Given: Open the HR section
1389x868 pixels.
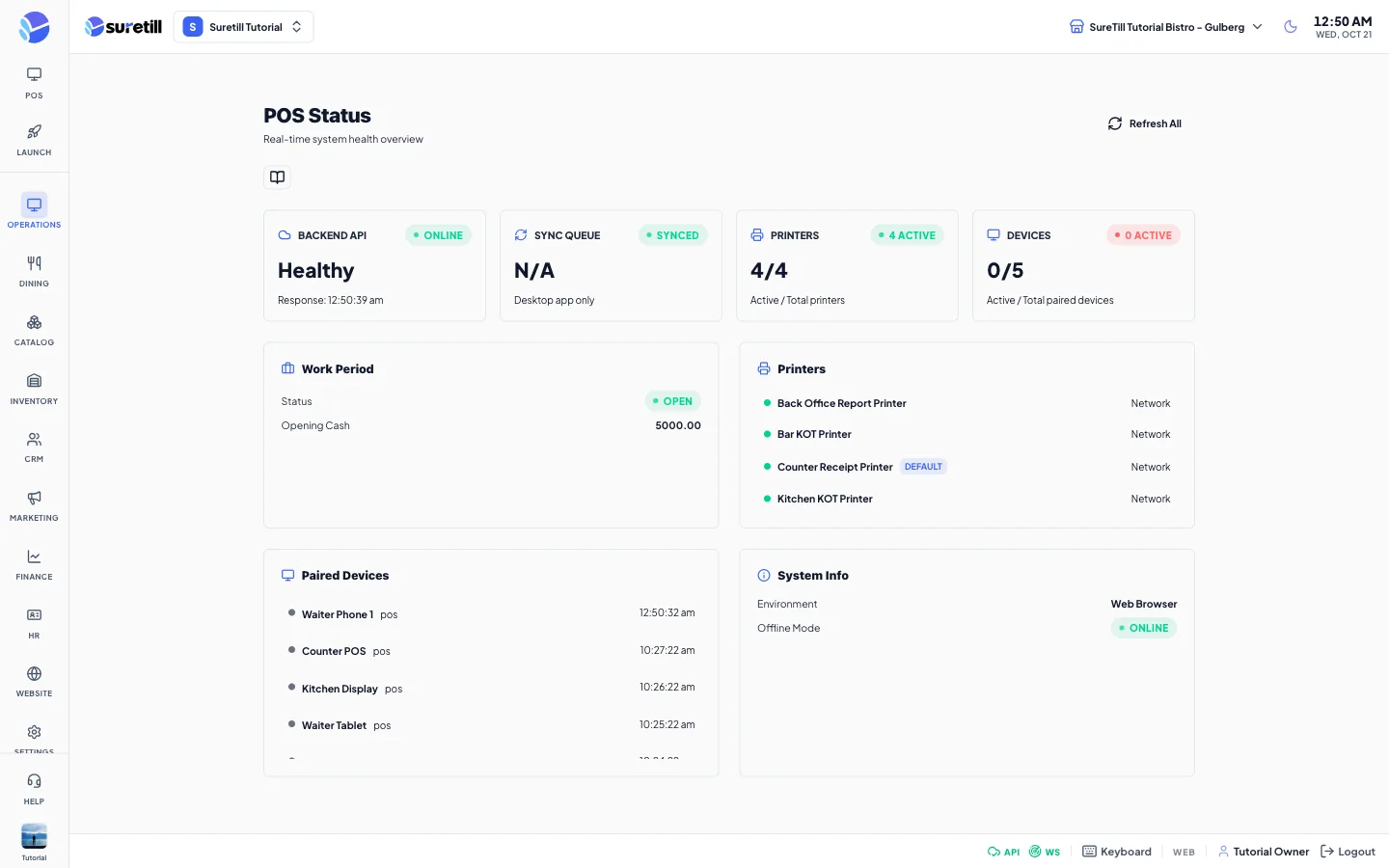Looking at the screenshot, I should coord(34,623).
